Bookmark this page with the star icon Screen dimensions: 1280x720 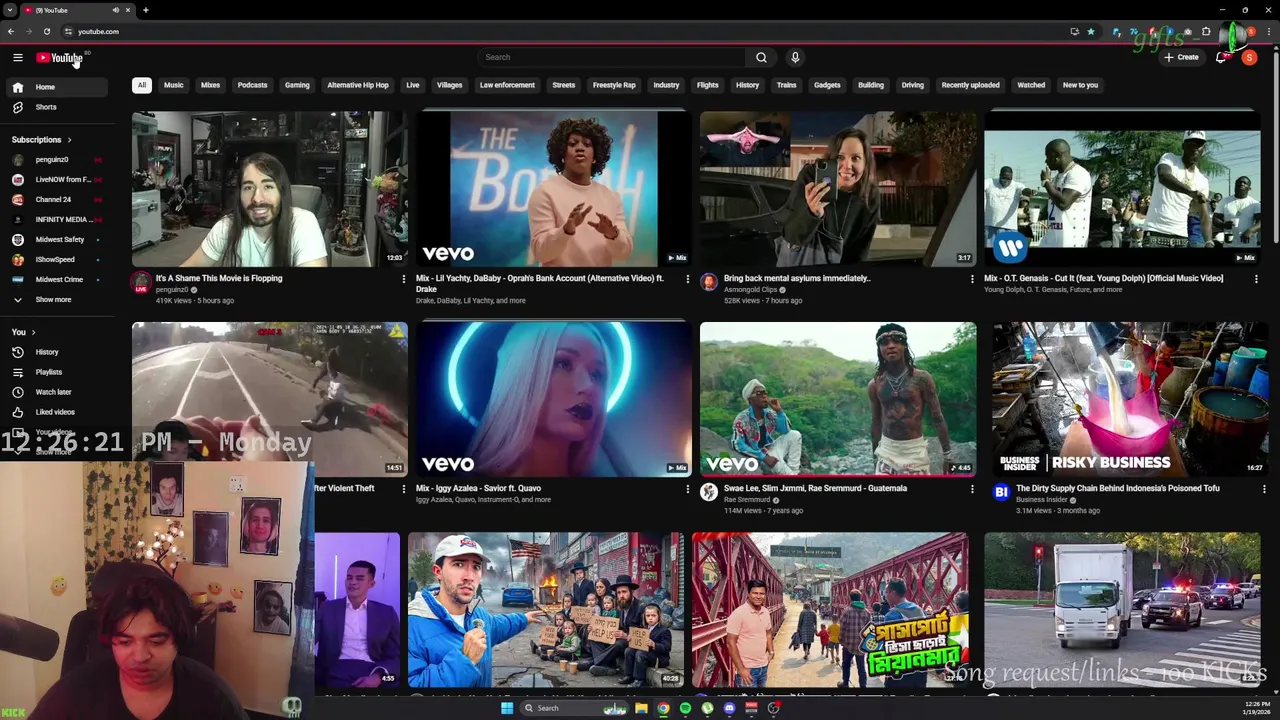pos(1091,31)
